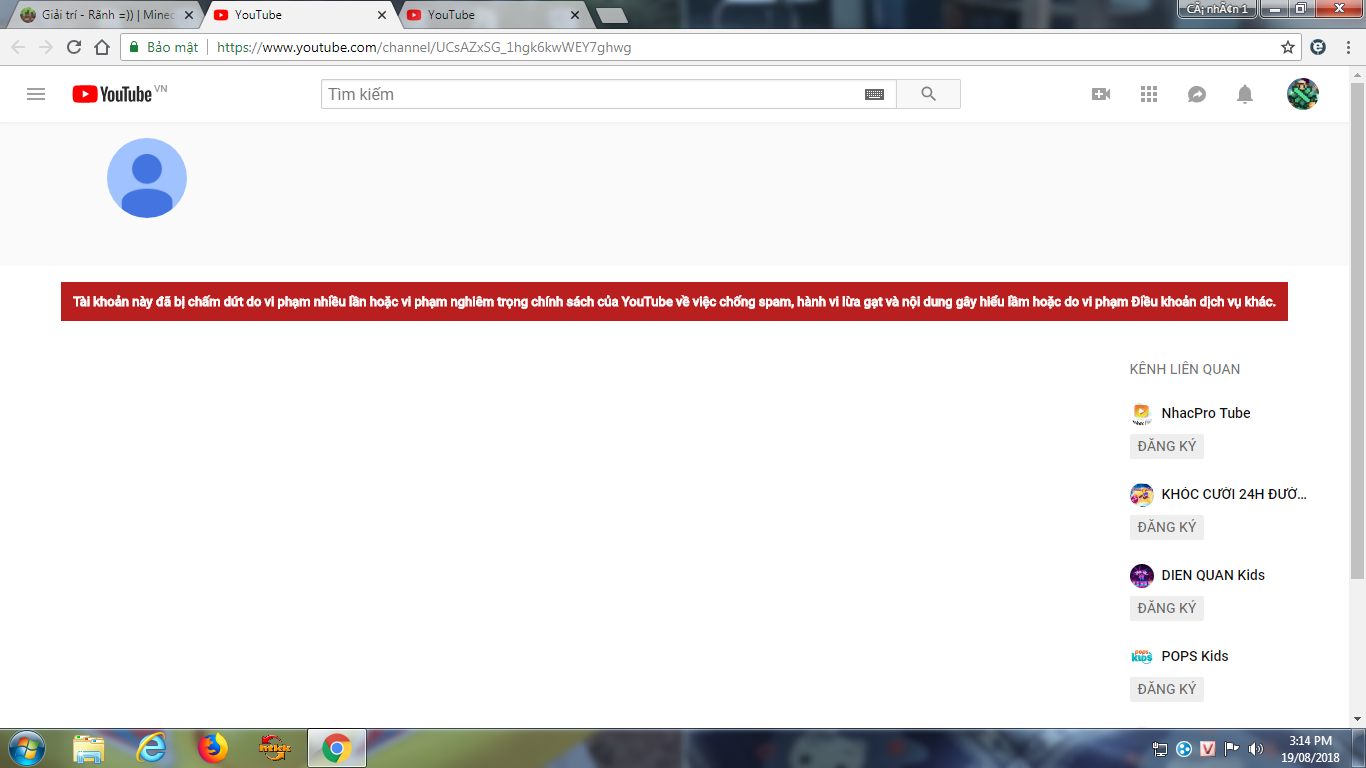The height and width of the screenshot is (768, 1366).
Task: Click the Chrome icon in the taskbar
Action: tap(337, 748)
